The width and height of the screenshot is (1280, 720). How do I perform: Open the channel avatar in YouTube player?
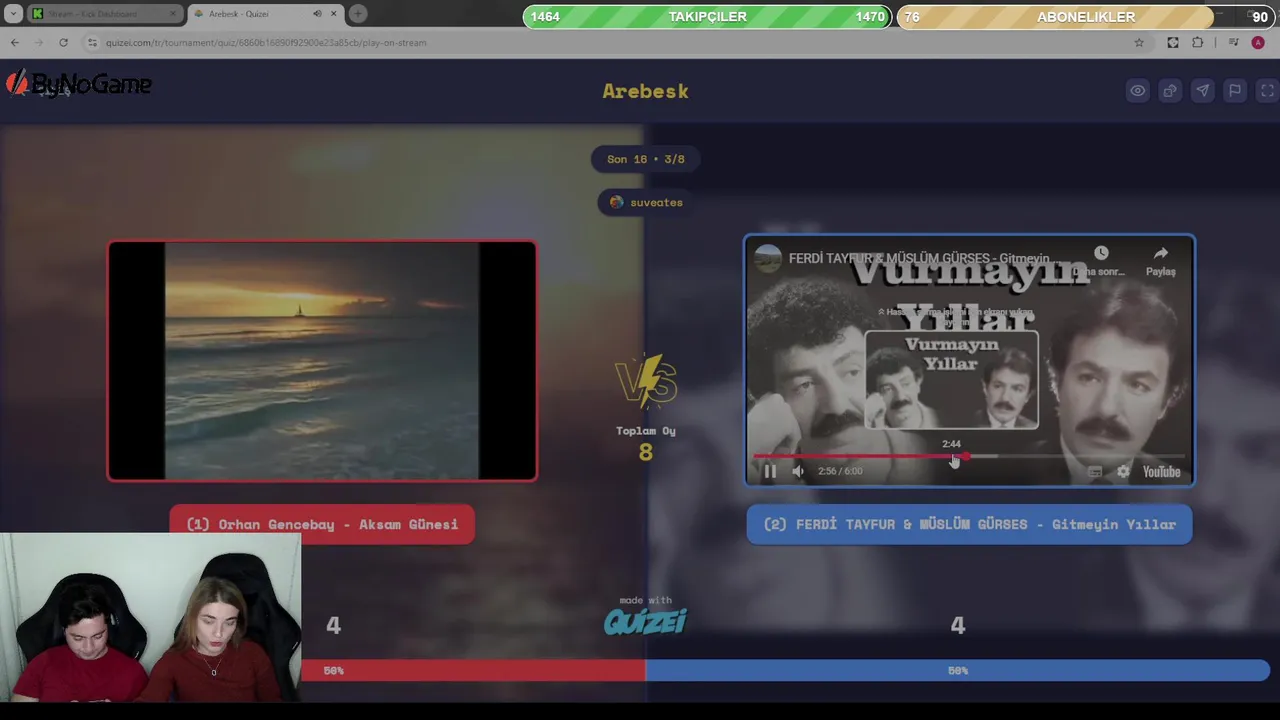768,258
